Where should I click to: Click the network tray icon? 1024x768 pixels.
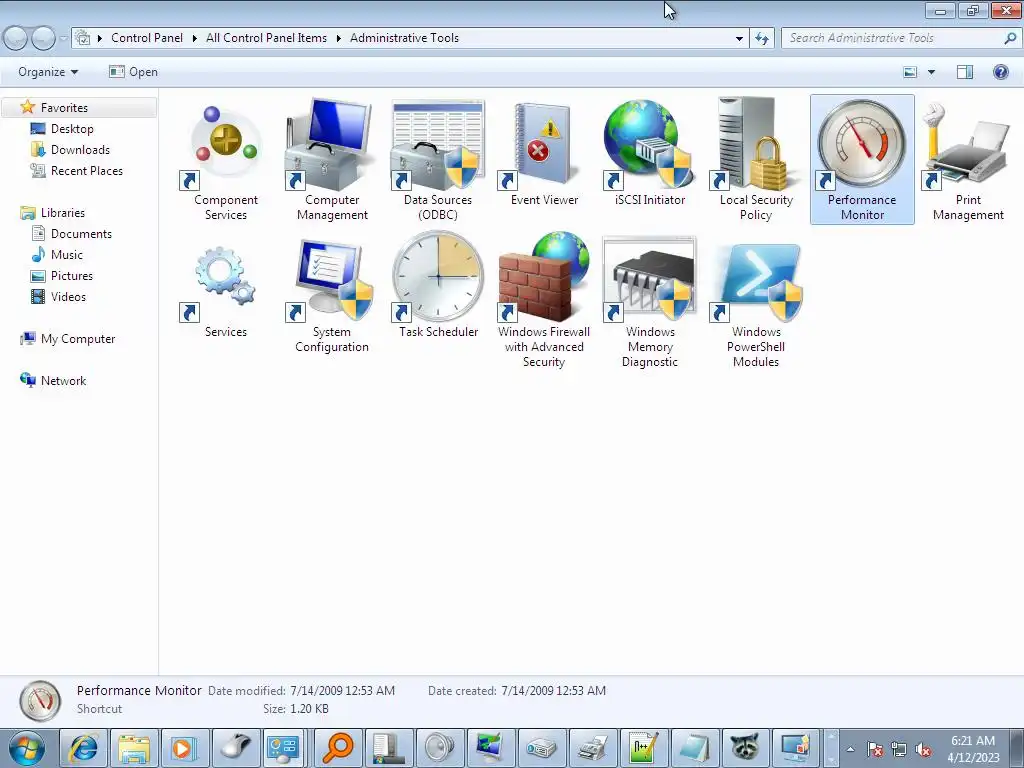899,750
